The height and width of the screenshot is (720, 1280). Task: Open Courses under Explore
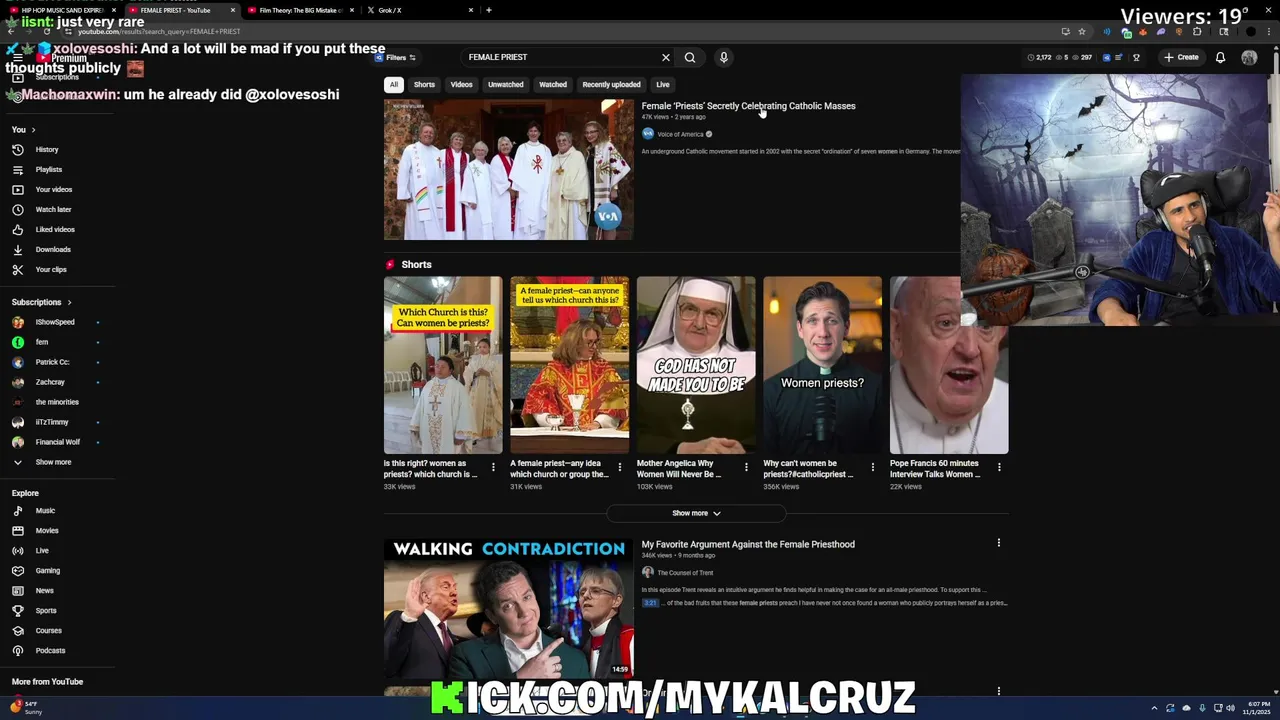(x=48, y=631)
